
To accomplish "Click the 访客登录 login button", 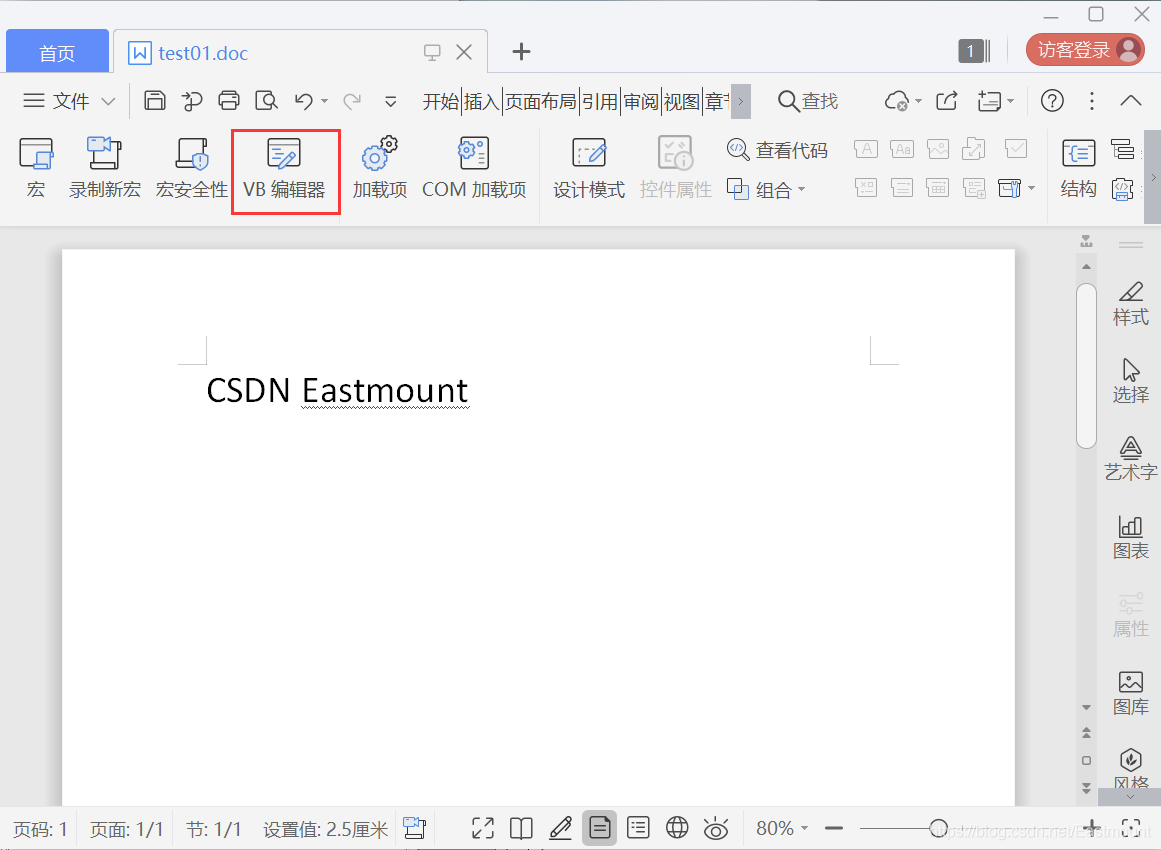I will [x=1085, y=50].
